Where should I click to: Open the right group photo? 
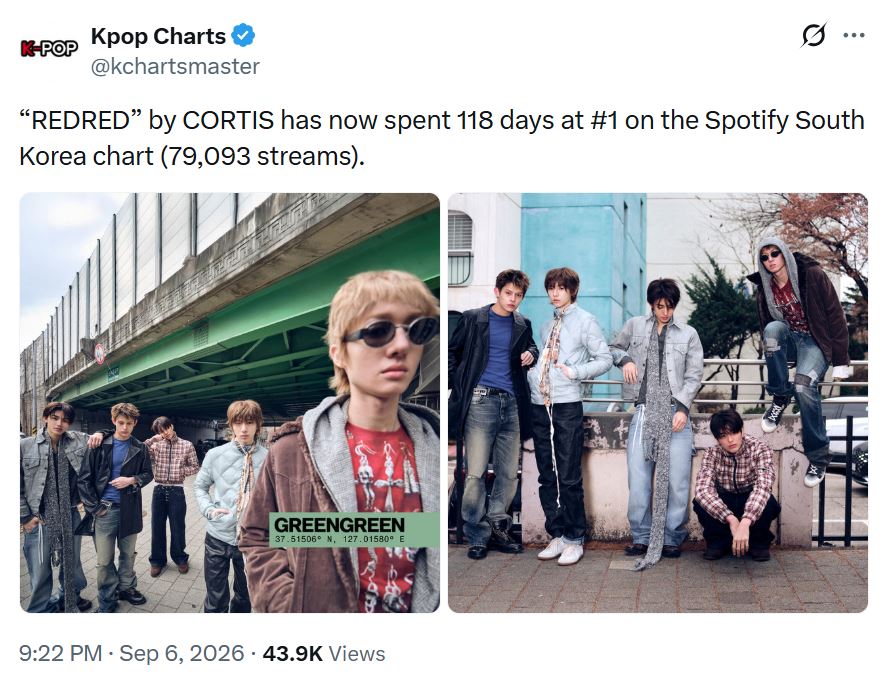pos(658,403)
